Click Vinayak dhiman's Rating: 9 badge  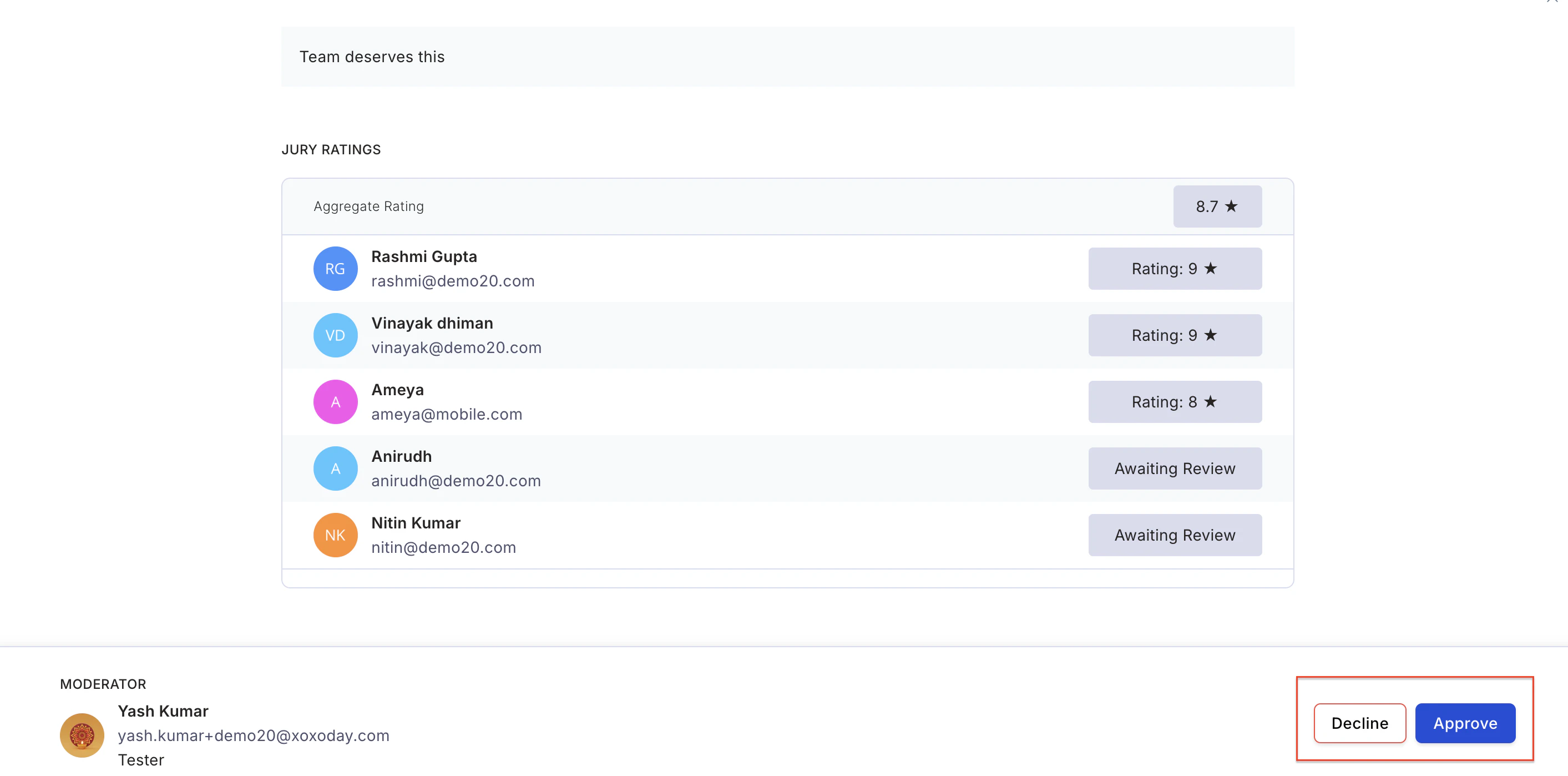coord(1175,335)
